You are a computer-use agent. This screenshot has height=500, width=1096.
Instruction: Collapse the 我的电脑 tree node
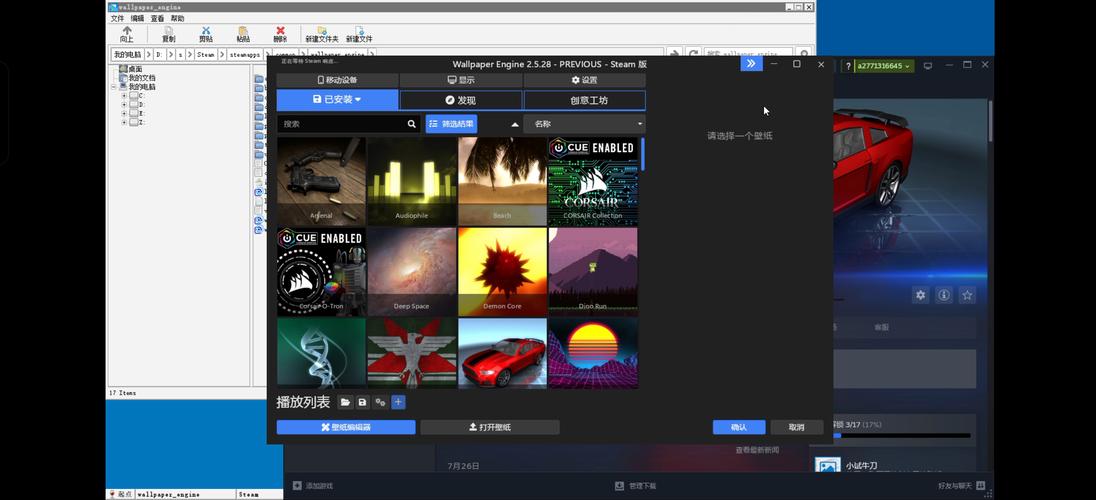(x=114, y=87)
